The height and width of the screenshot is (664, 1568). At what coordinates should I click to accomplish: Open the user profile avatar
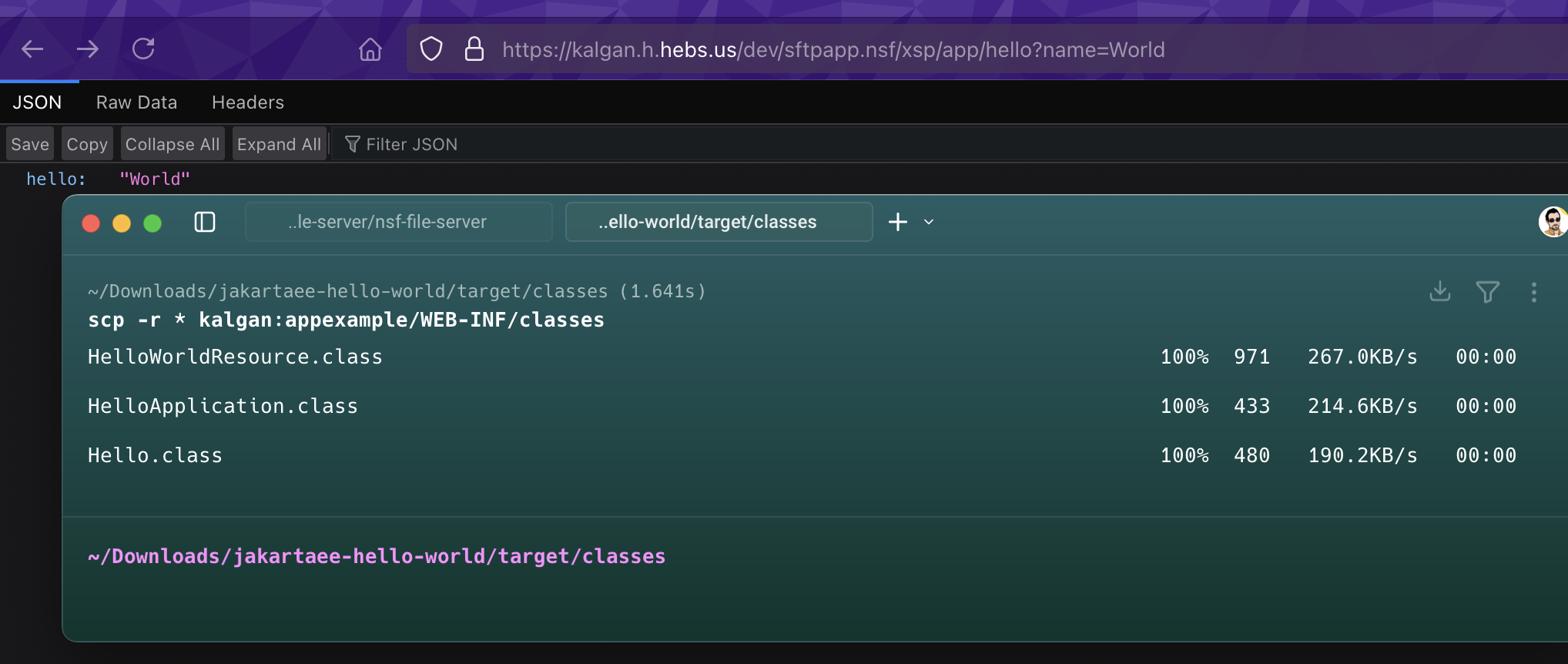pyautogui.click(x=1552, y=223)
